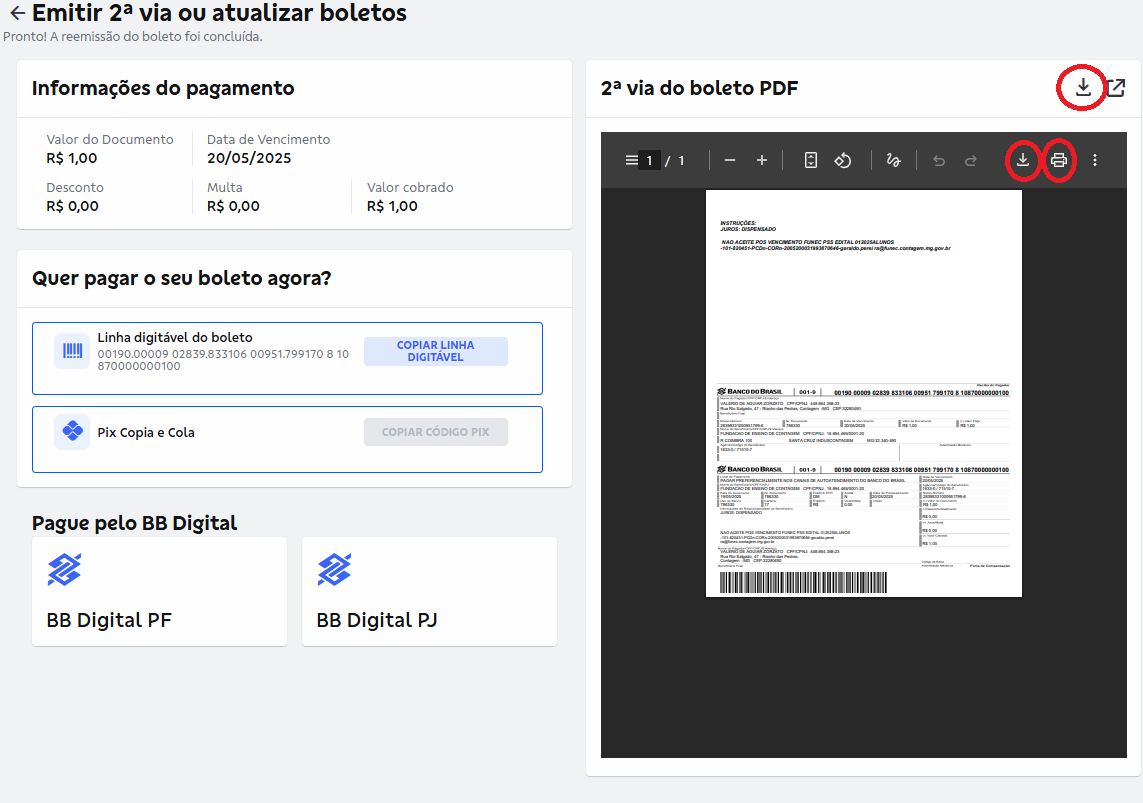Redo the PDF annotation

pos(970,160)
